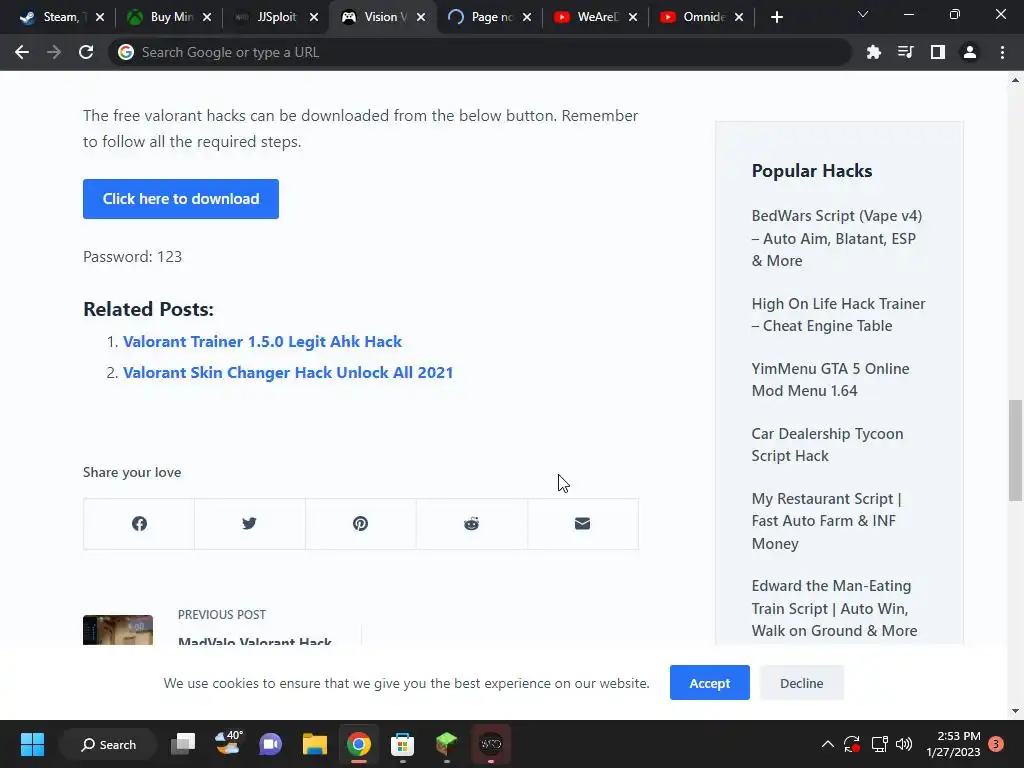Open Microsoft Store from the taskbar
The width and height of the screenshot is (1024, 768).
402,744
